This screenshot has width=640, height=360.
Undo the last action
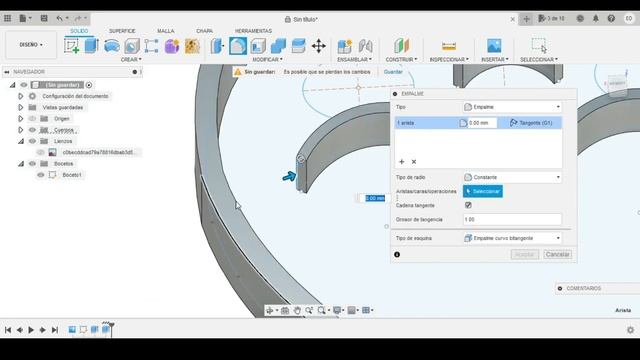point(60,18)
